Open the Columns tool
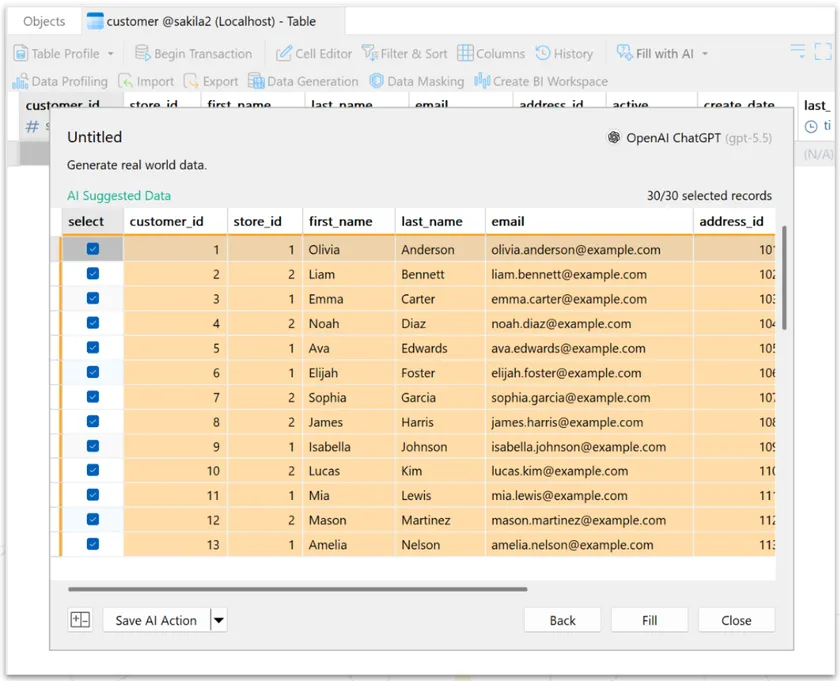 click(x=491, y=54)
